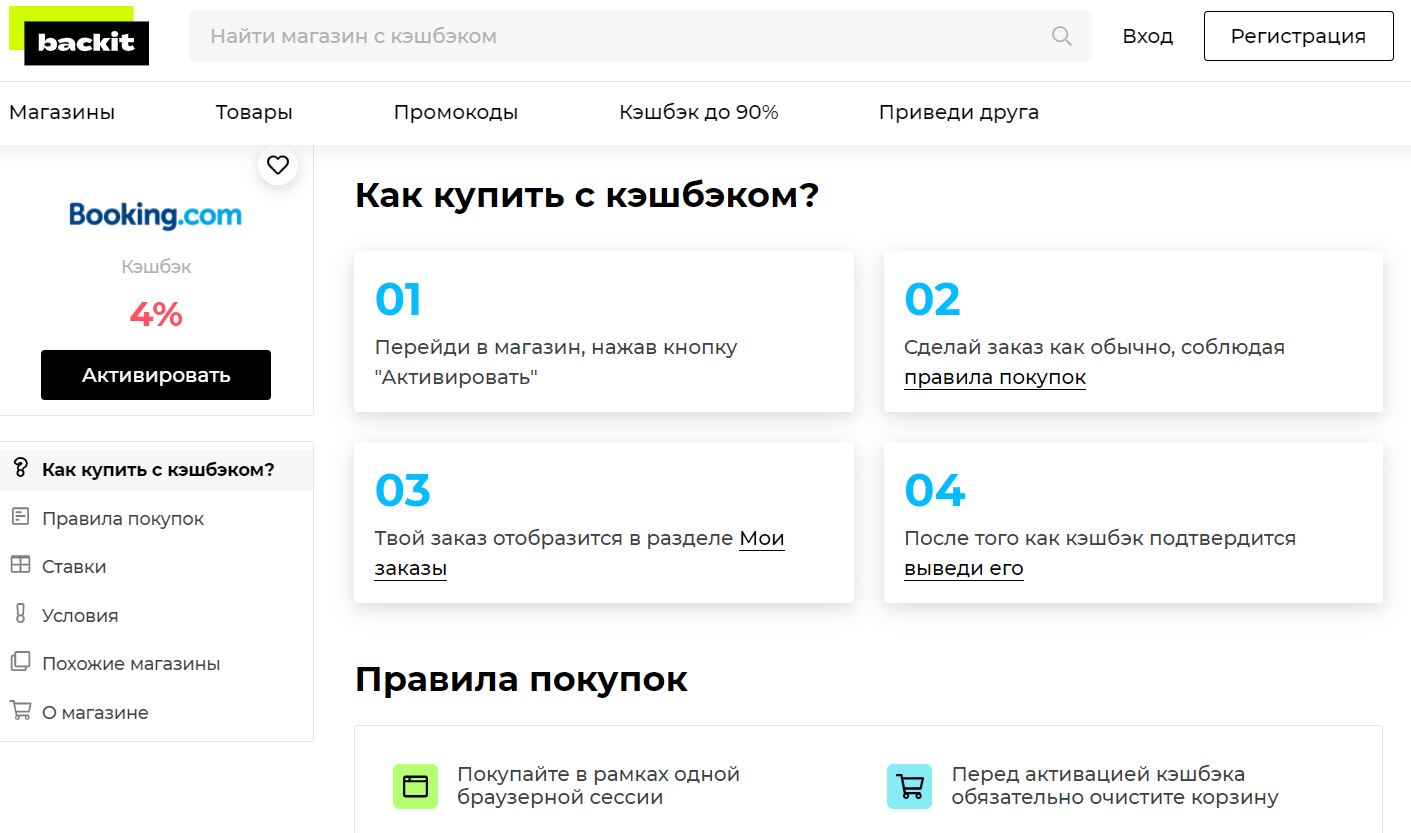The height and width of the screenshot is (833, 1411).
Task: Click the Booking.com logo
Action: click(x=156, y=215)
